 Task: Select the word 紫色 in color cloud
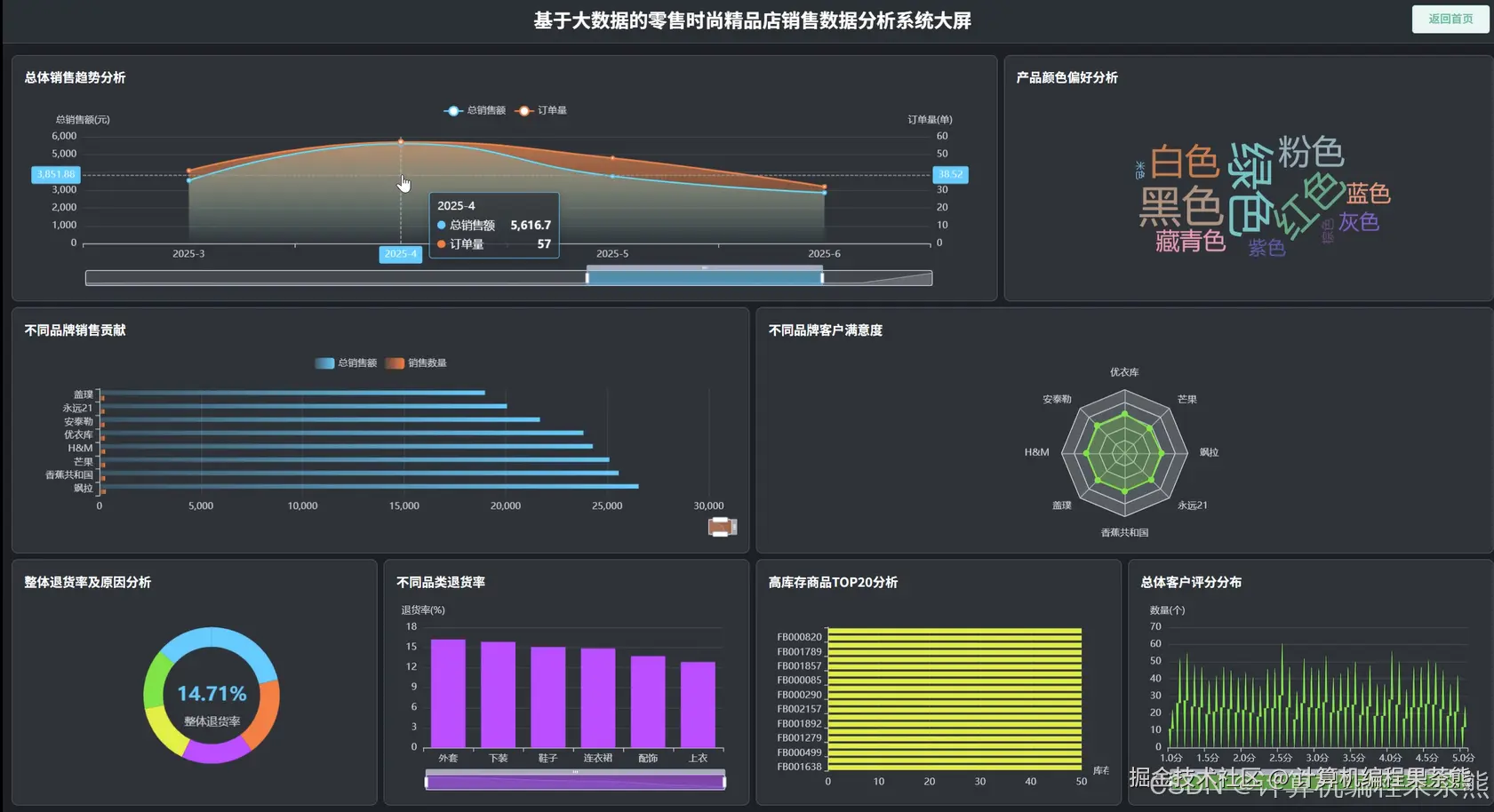coord(1266,248)
